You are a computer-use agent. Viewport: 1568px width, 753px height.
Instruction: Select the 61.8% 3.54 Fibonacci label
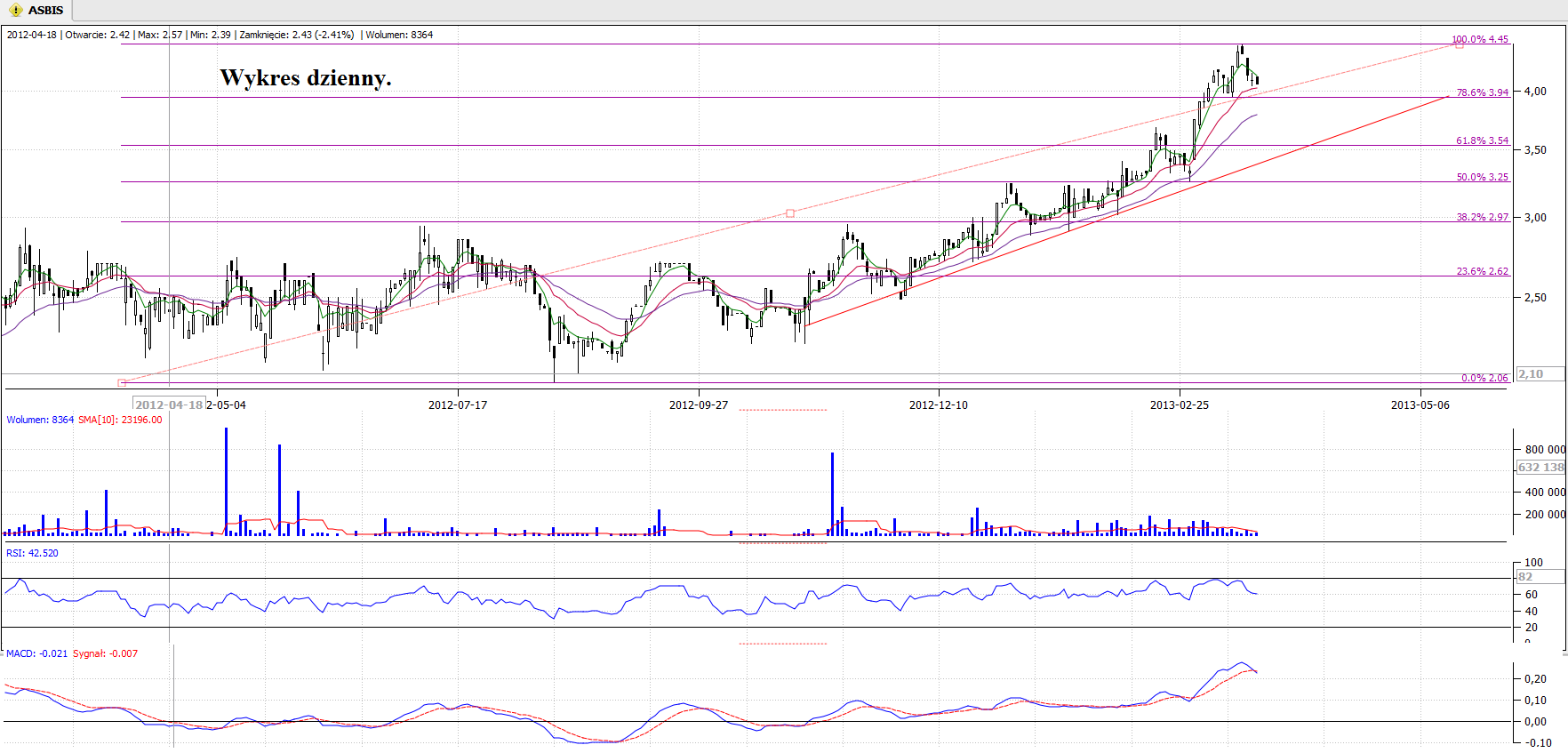[1483, 140]
